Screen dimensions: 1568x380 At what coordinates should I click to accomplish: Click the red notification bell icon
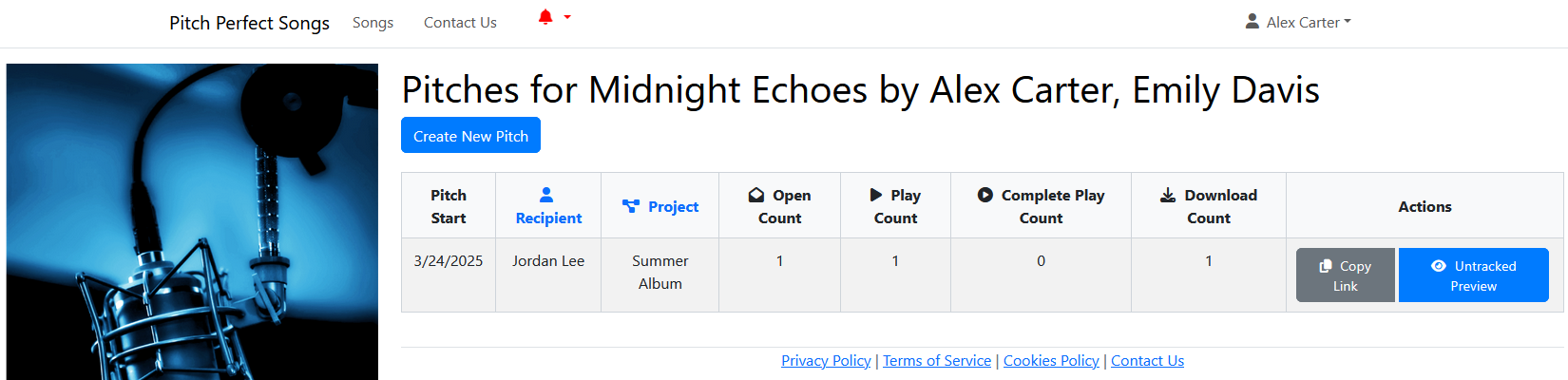tap(545, 17)
